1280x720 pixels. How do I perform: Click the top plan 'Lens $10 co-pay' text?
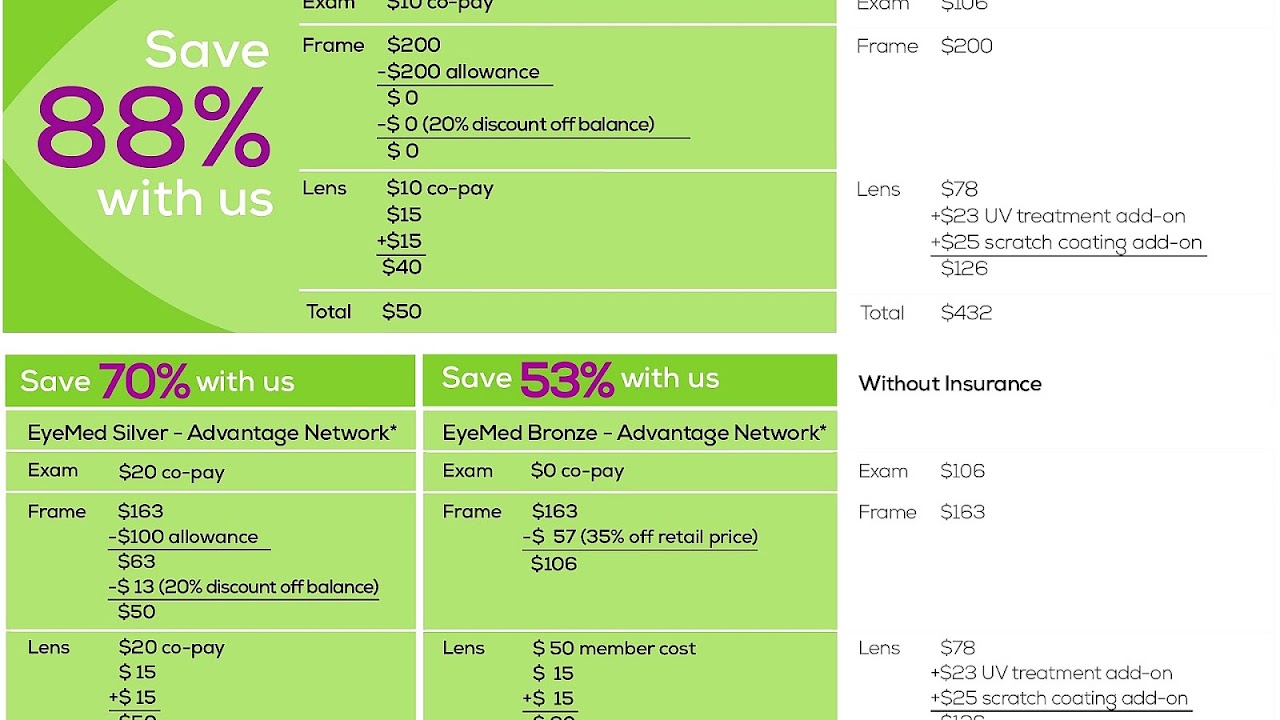point(440,188)
